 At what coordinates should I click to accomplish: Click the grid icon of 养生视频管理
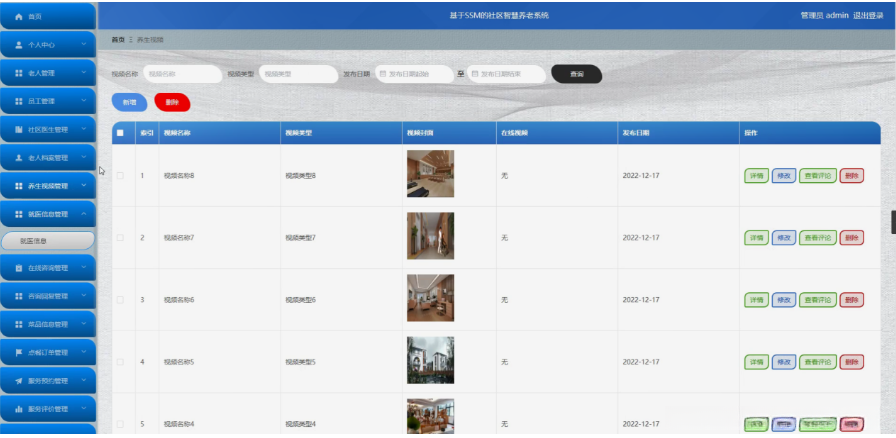[x=18, y=186]
